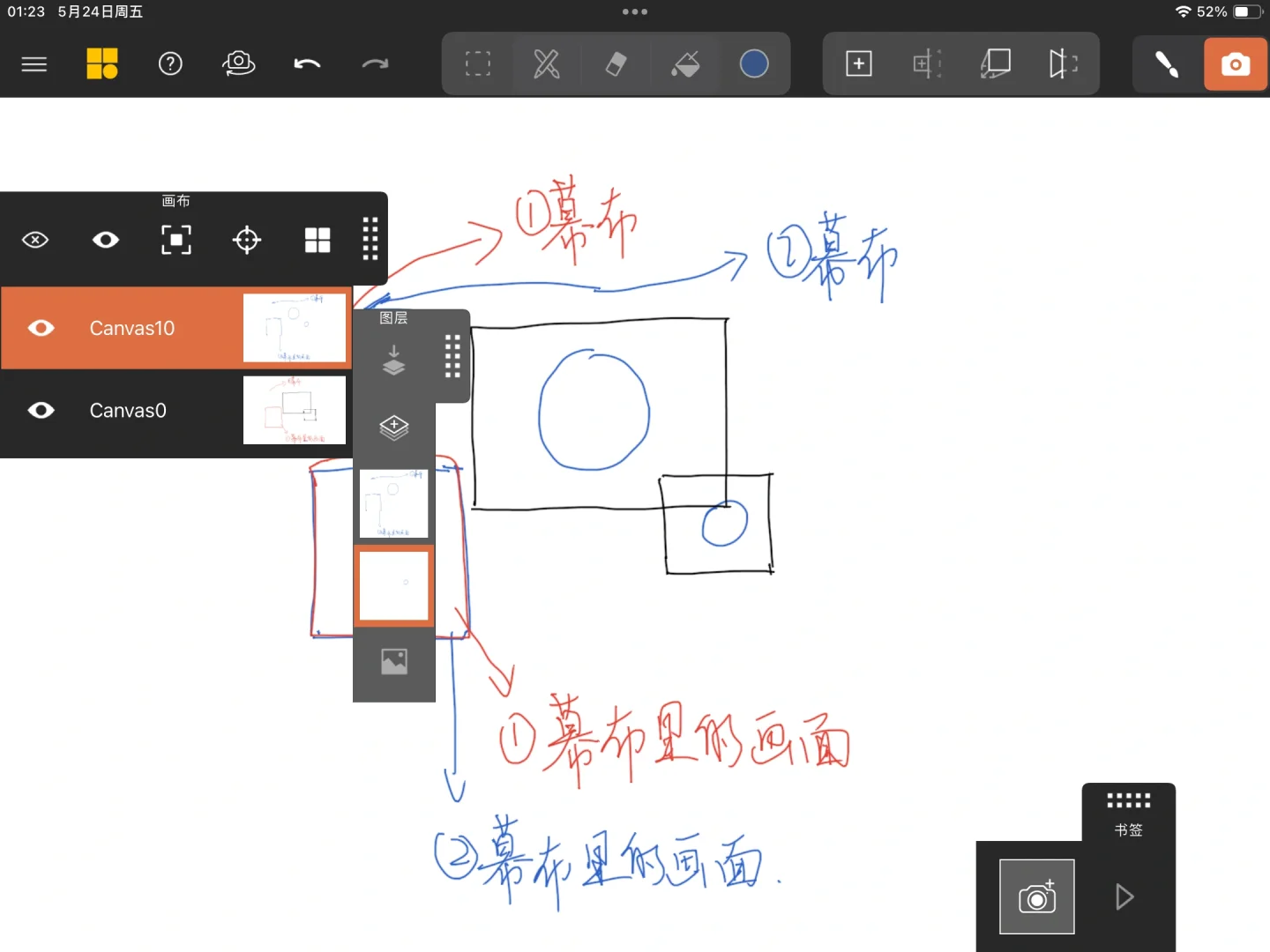The height and width of the screenshot is (952, 1270).
Task: Click the 书签 panel label
Action: pyautogui.click(x=1129, y=830)
